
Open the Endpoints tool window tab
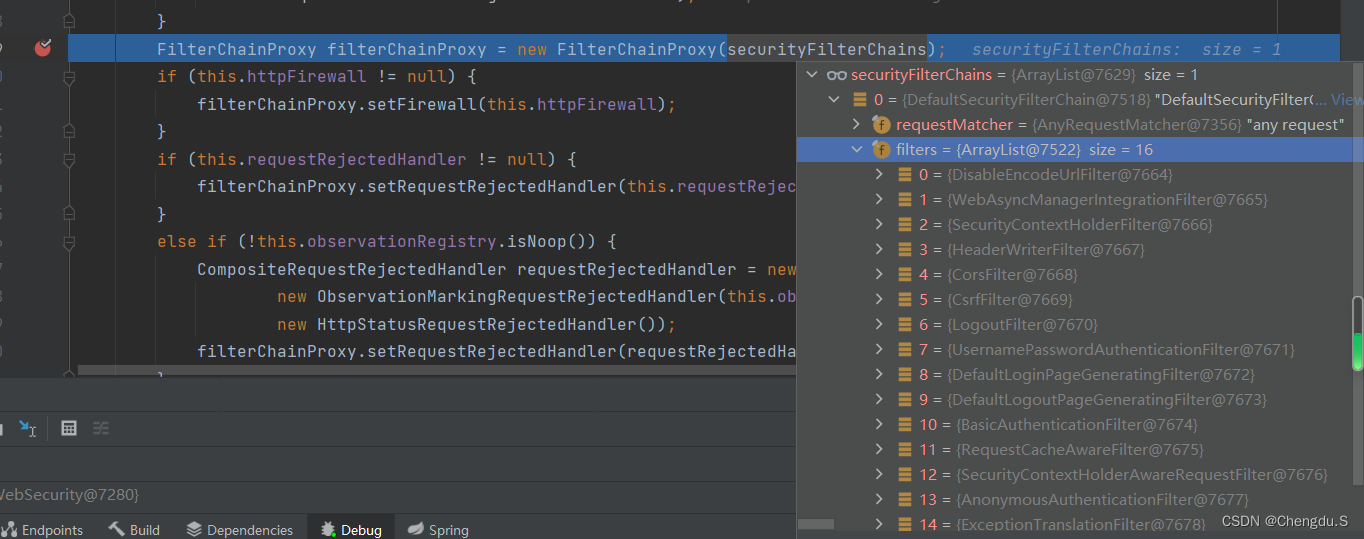[x=42, y=530]
